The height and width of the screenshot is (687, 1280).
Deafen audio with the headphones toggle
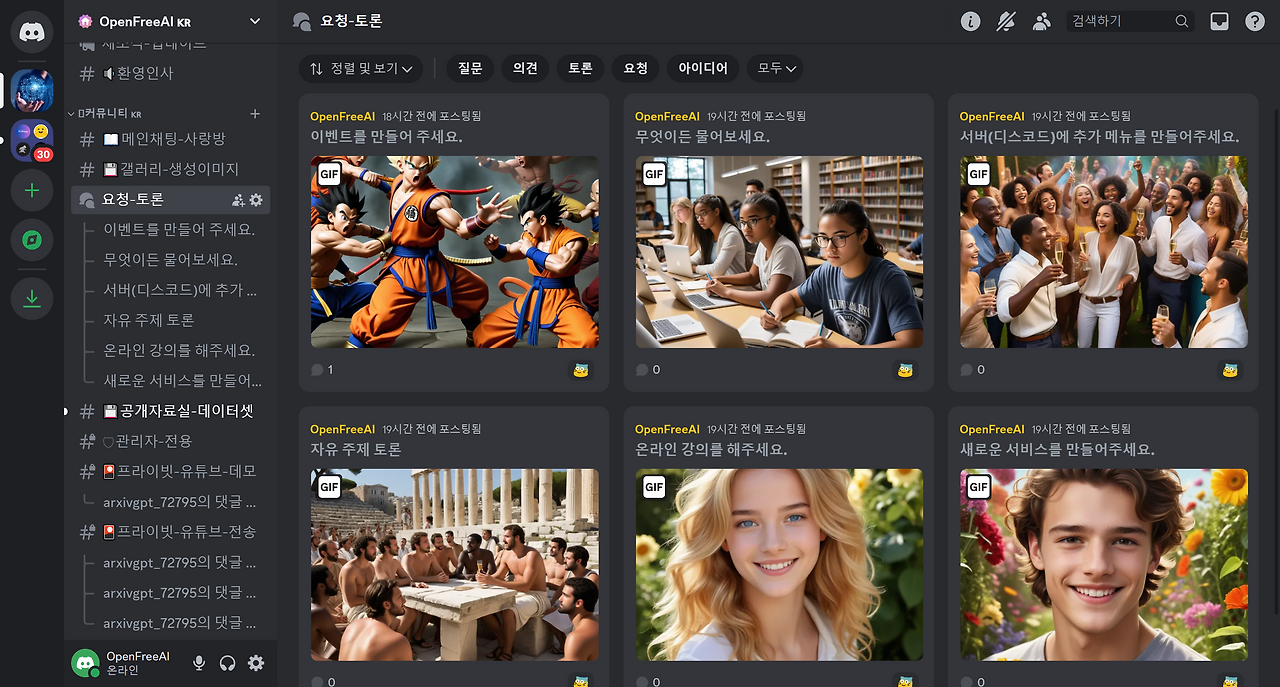pos(227,662)
